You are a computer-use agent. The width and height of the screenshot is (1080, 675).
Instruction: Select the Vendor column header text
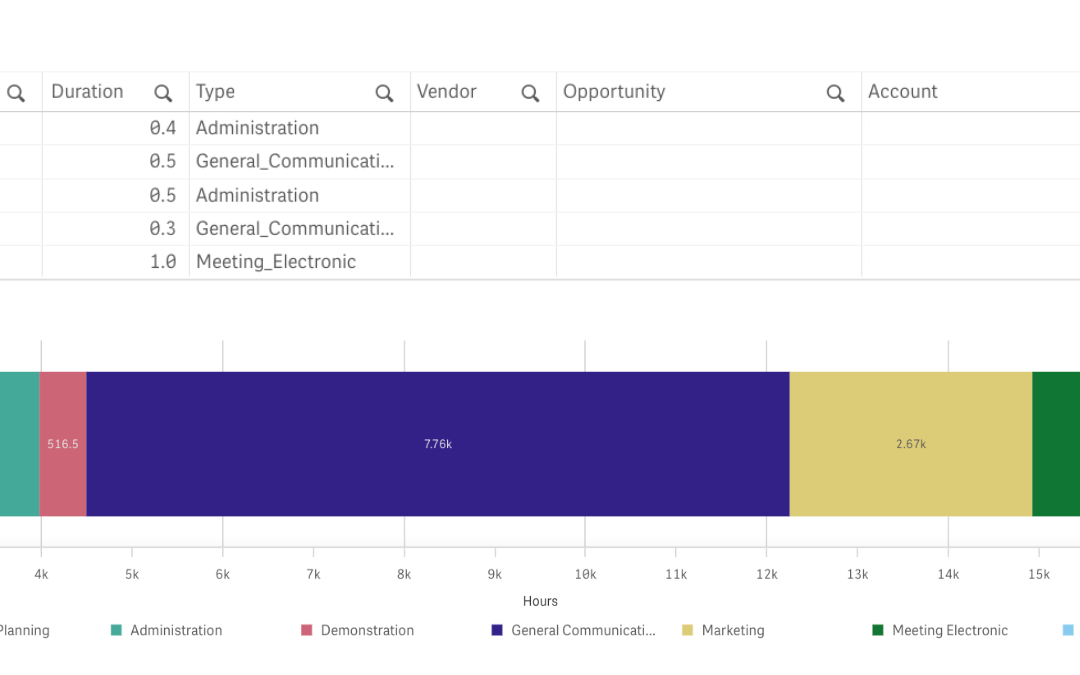pos(446,92)
